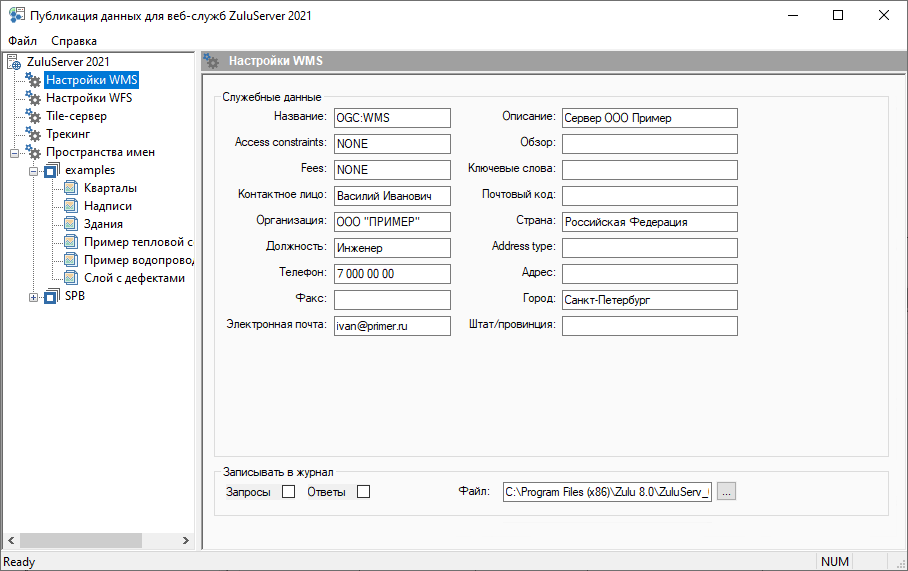Click the Ключевые слова input field

649,170
